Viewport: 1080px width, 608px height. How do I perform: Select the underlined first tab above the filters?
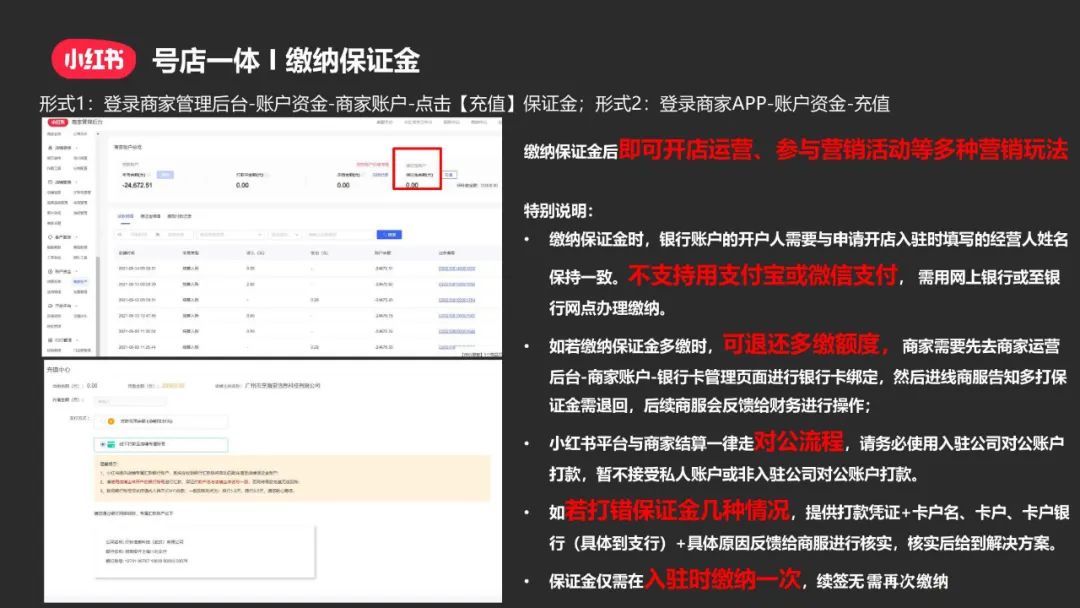pyautogui.click(x=125, y=217)
